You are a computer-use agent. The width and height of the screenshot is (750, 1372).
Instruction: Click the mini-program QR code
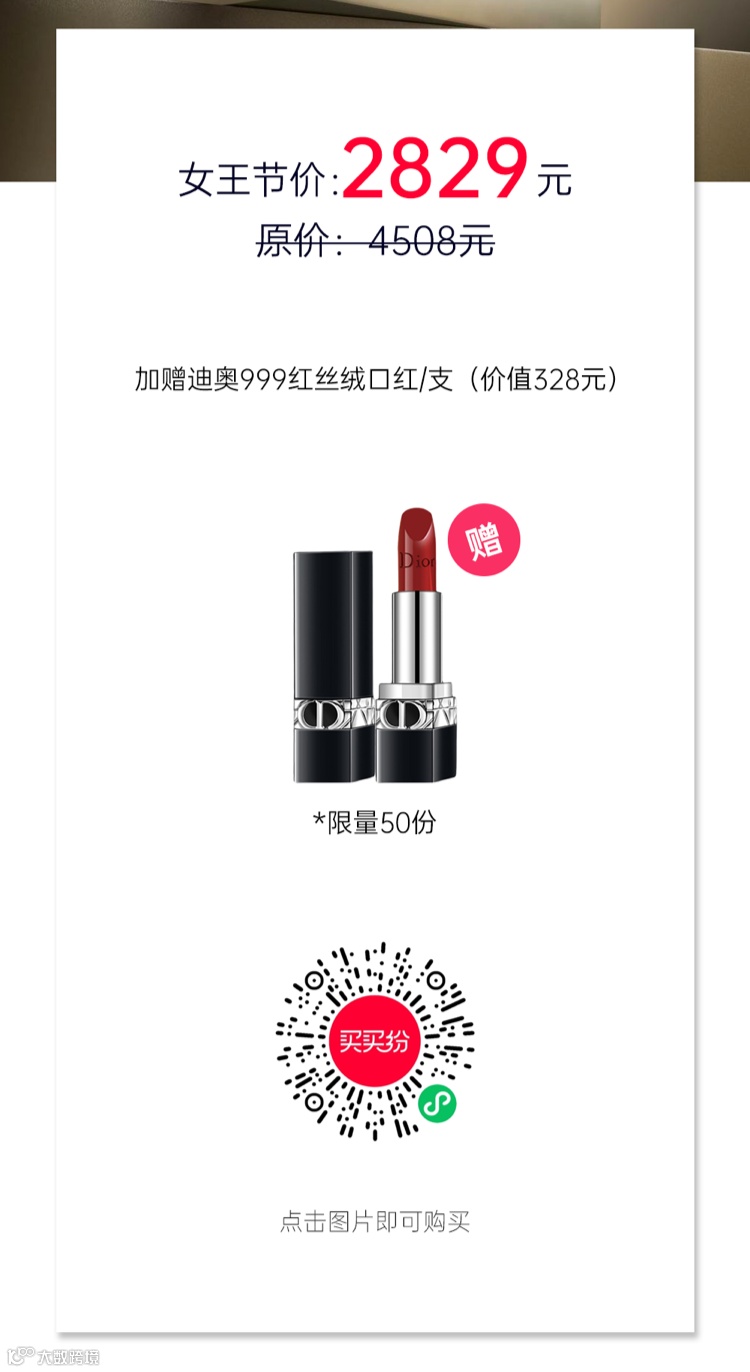point(375,1040)
